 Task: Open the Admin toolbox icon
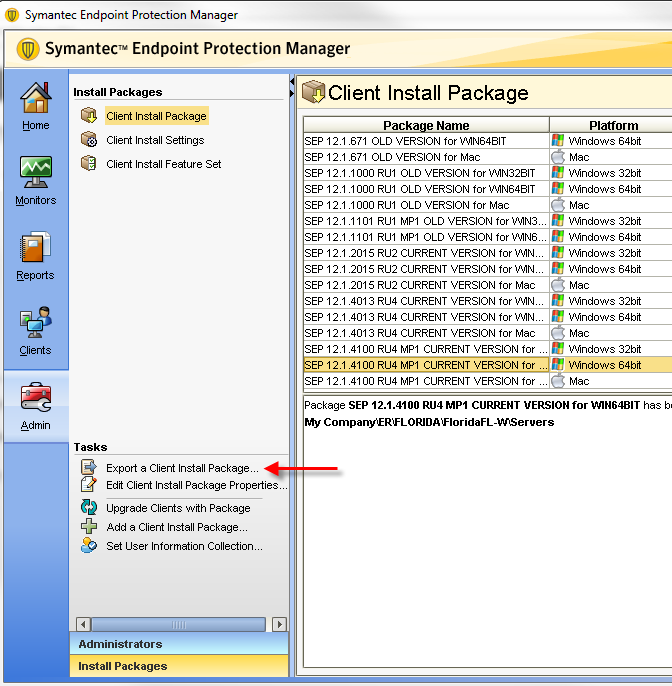tap(36, 397)
